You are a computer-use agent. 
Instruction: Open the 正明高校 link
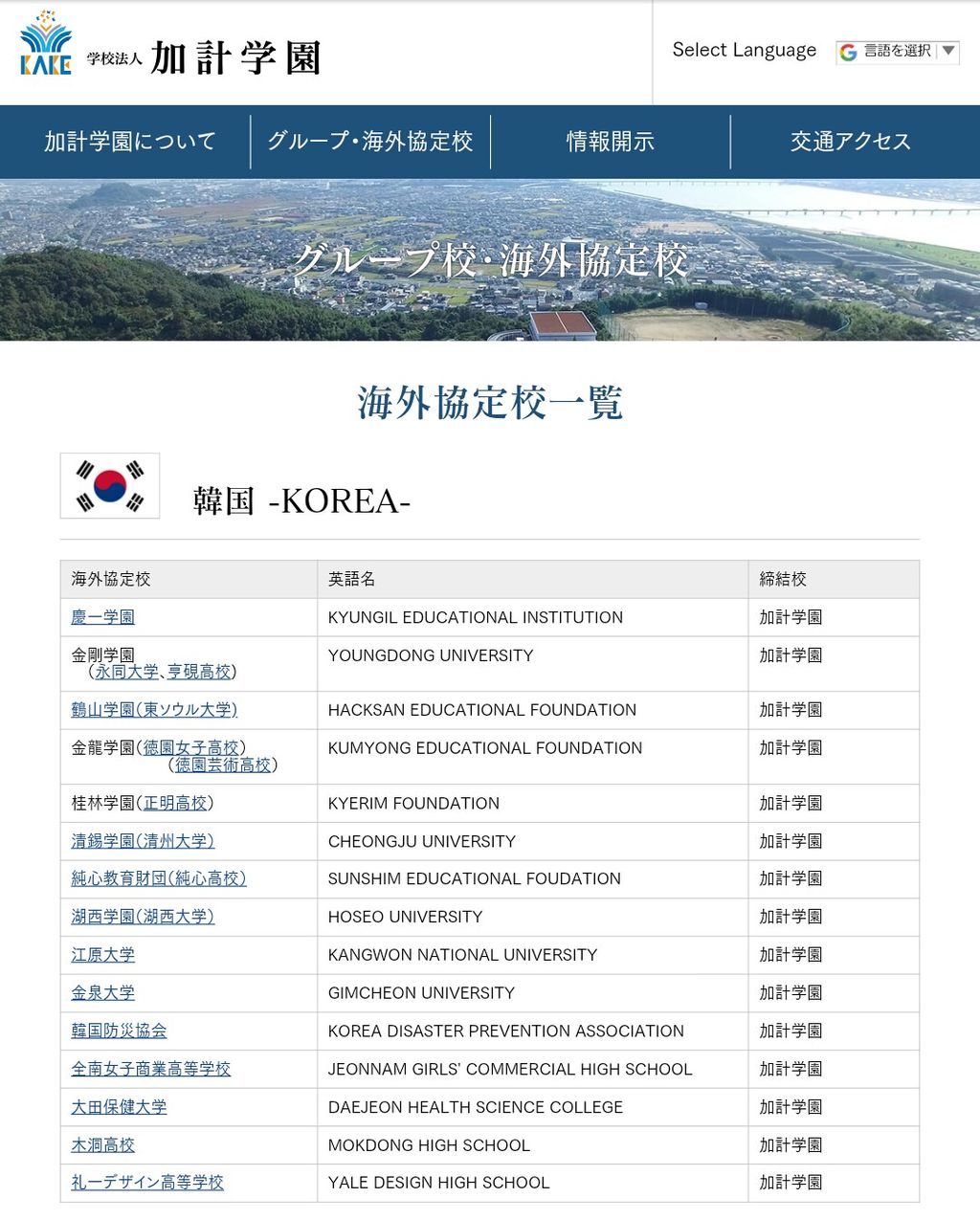tap(175, 803)
